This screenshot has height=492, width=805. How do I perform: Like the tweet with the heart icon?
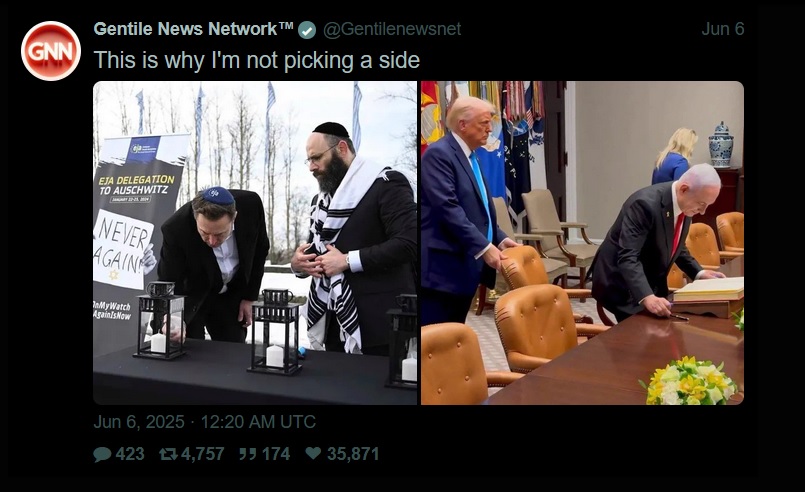(x=313, y=453)
